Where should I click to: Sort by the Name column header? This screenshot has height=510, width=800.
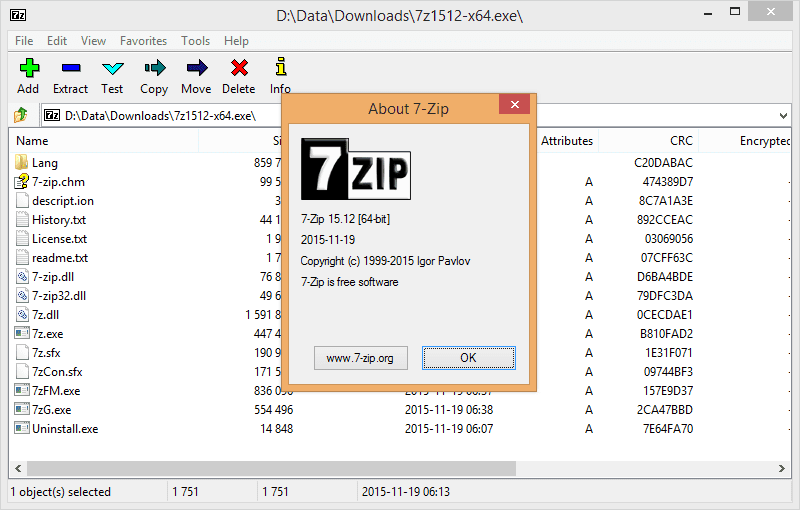104,141
